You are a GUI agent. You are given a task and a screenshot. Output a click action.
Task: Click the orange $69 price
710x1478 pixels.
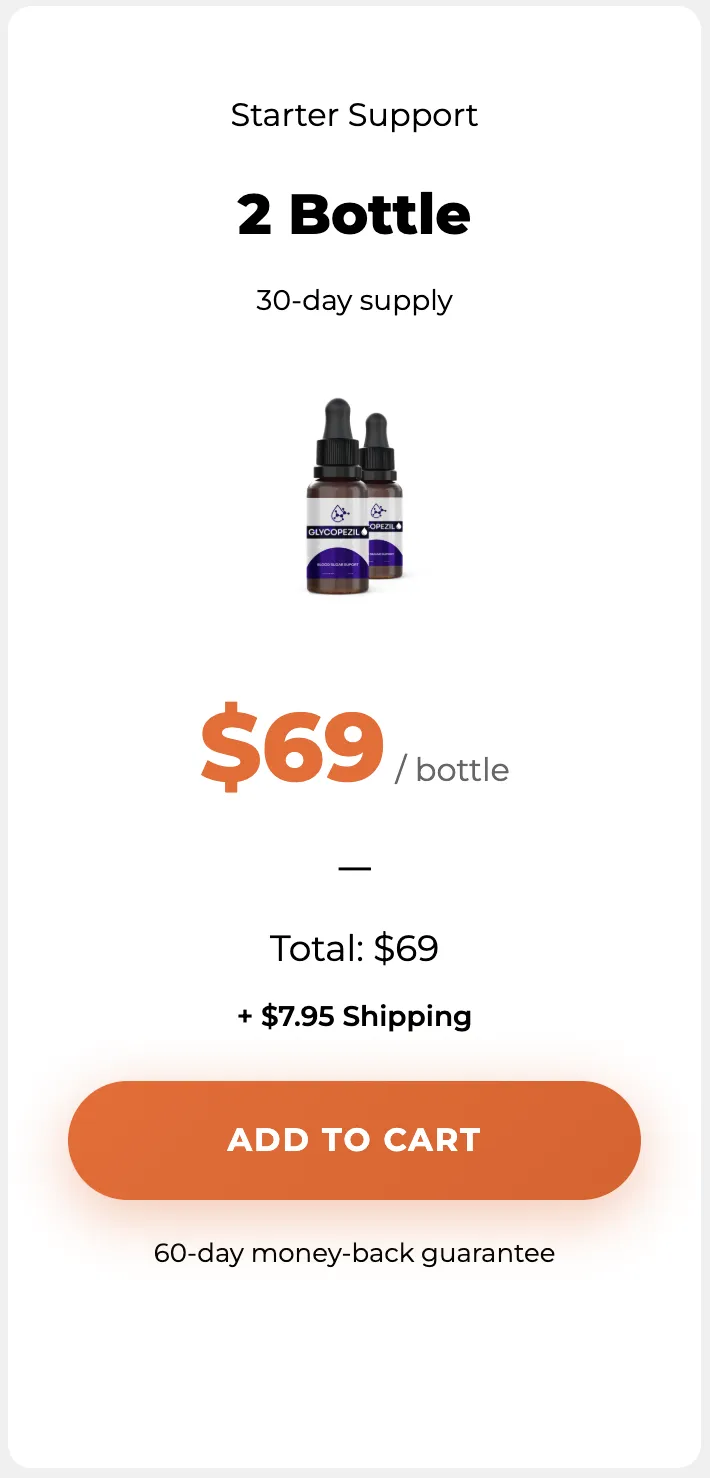tap(292, 748)
